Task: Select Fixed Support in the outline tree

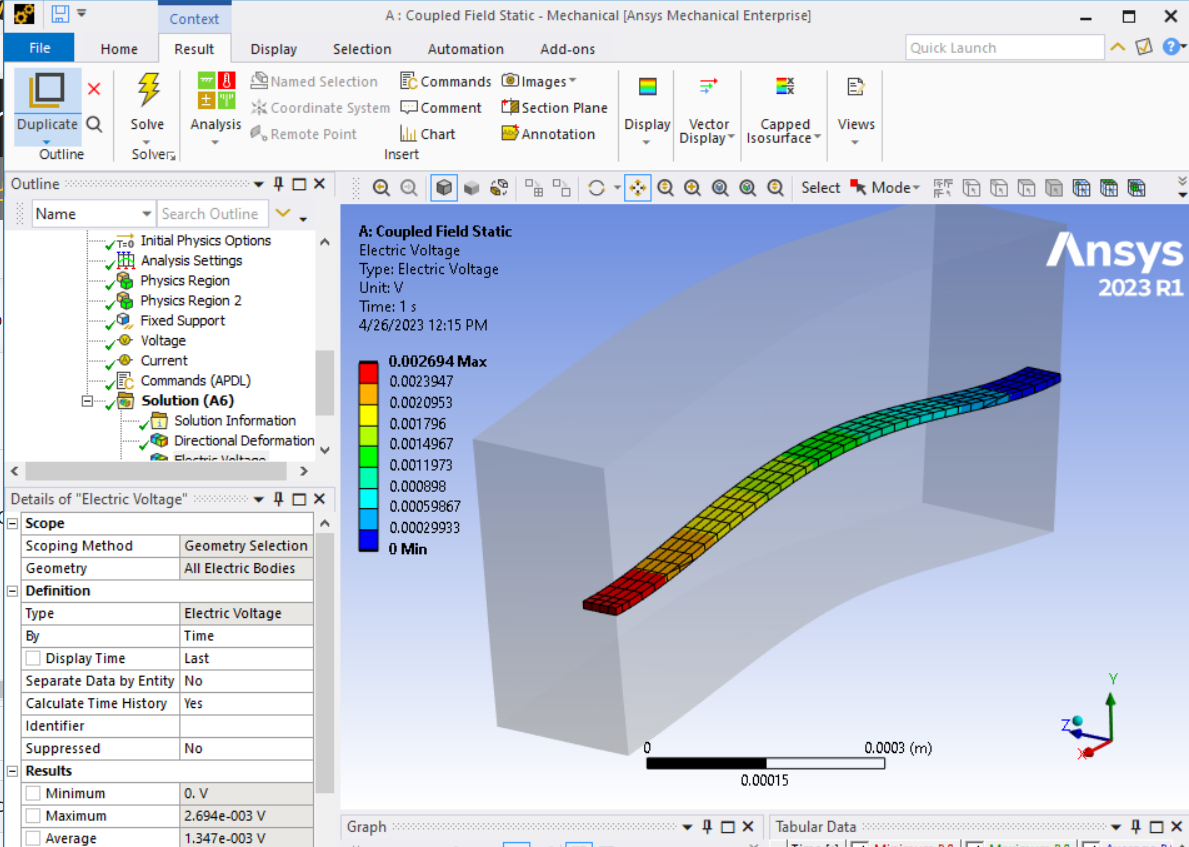Action: click(183, 321)
